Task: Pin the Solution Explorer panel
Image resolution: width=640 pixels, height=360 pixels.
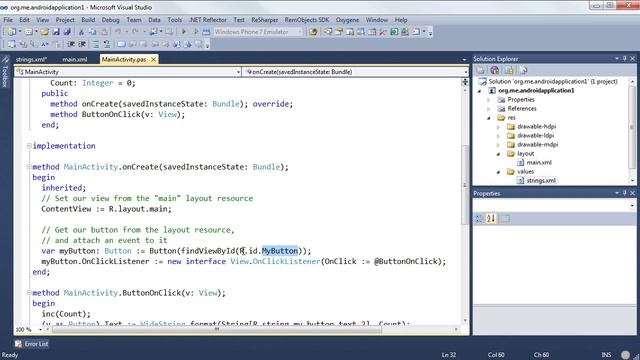Action: 624,59
